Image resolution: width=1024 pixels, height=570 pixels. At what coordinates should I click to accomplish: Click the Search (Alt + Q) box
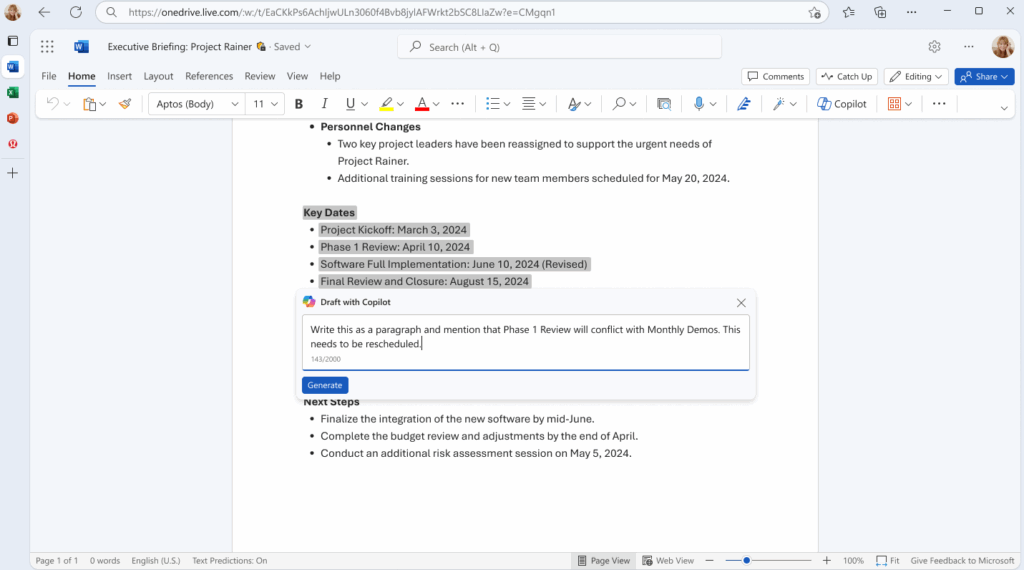[x=560, y=47]
